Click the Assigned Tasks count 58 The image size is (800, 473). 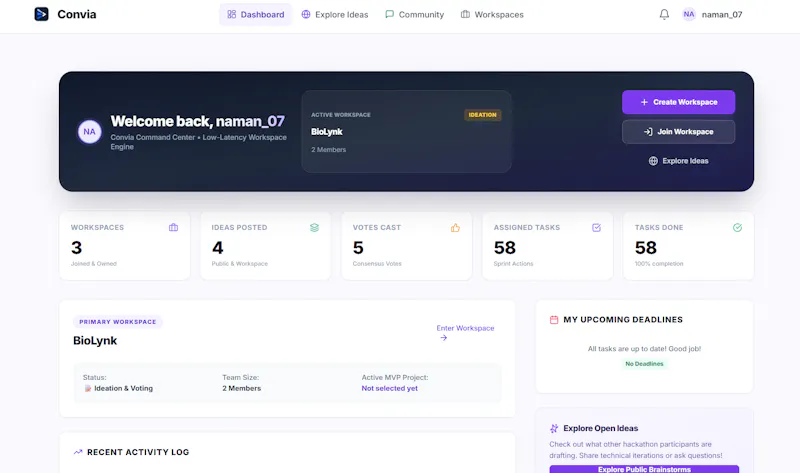coord(505,247)
